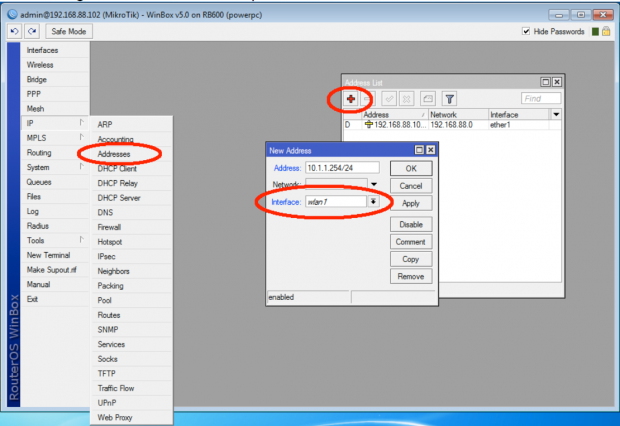
Task: Click the Exit menu item
Action: pos(55,299)
